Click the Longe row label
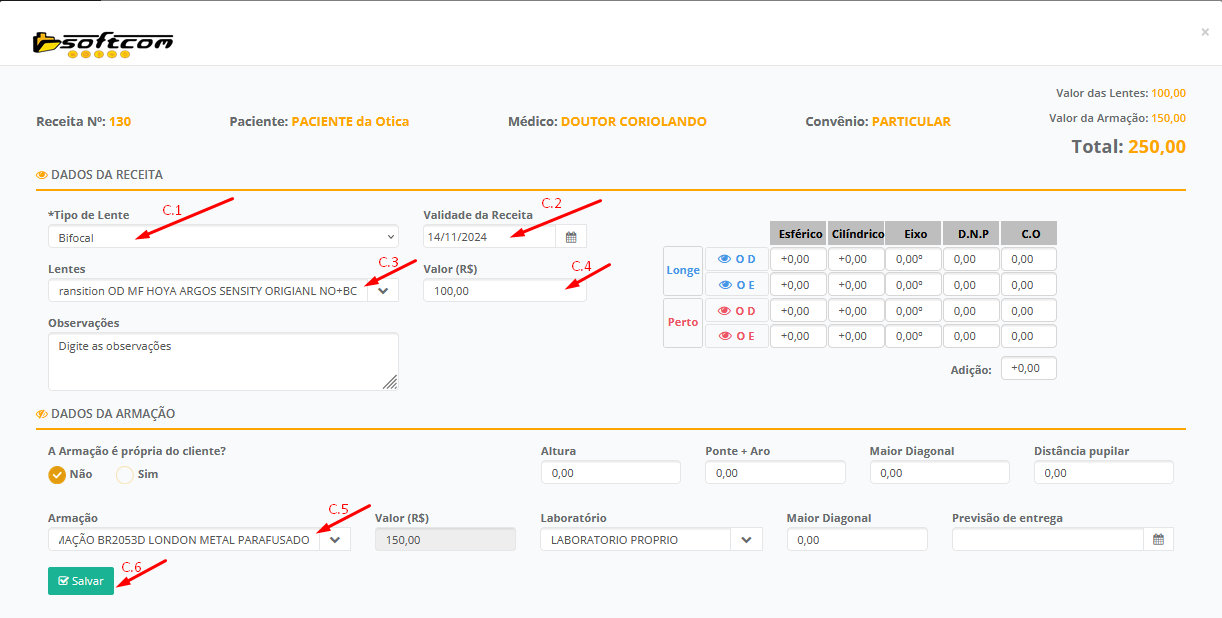The height and width of the screenshot is (618, 1222). point(683,271)
